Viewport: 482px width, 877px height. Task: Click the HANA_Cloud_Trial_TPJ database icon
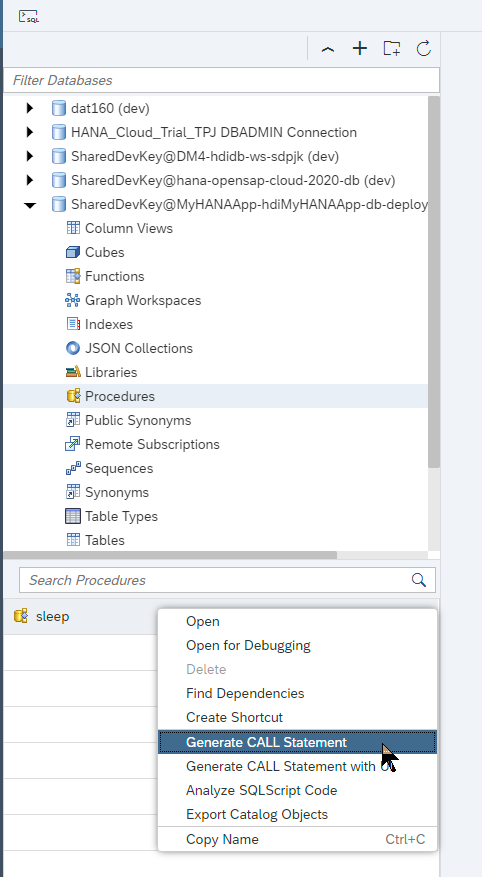[x=59, y=132]
